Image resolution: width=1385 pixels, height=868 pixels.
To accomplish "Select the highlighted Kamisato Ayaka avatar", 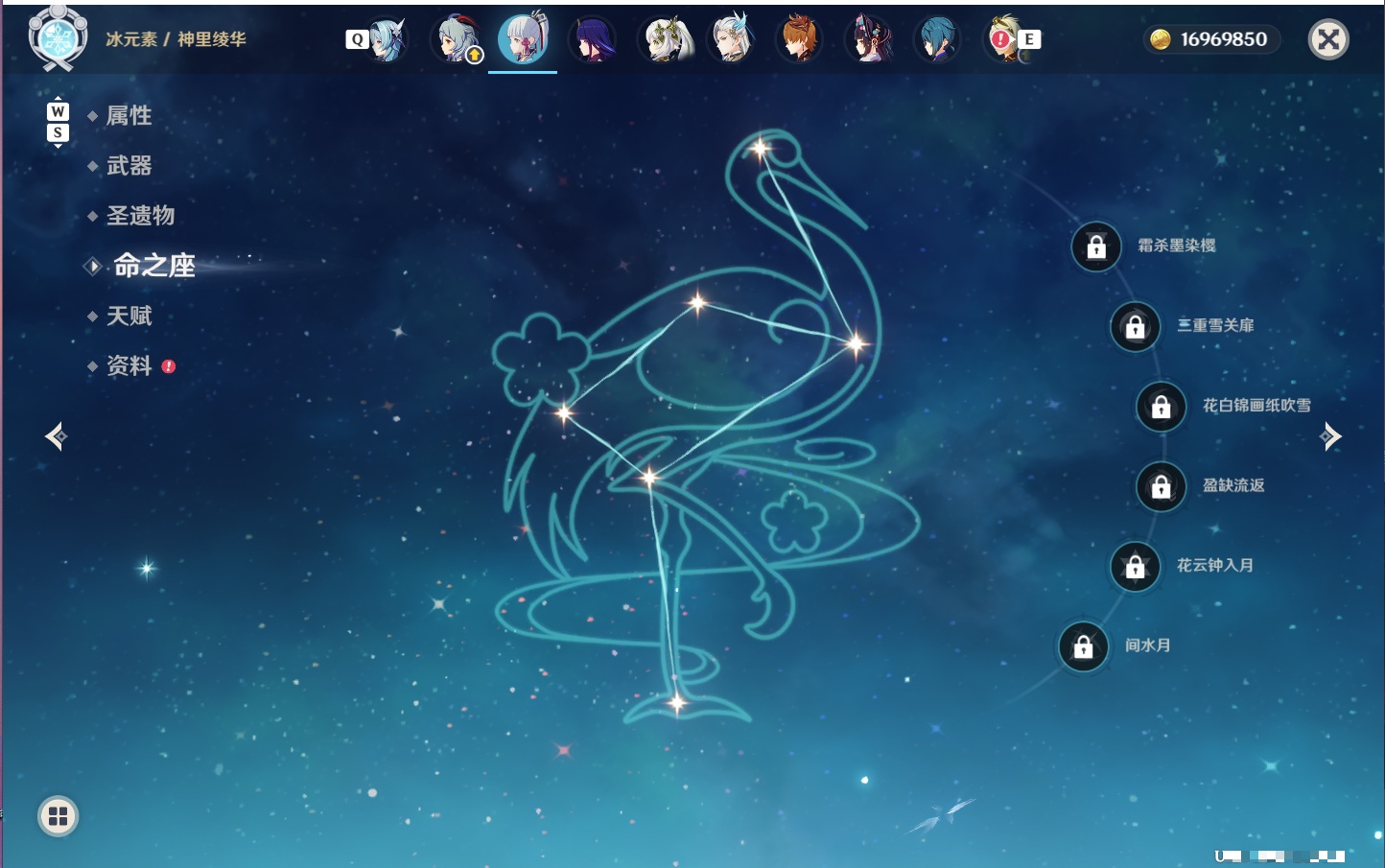I will [x=523, y=38].
